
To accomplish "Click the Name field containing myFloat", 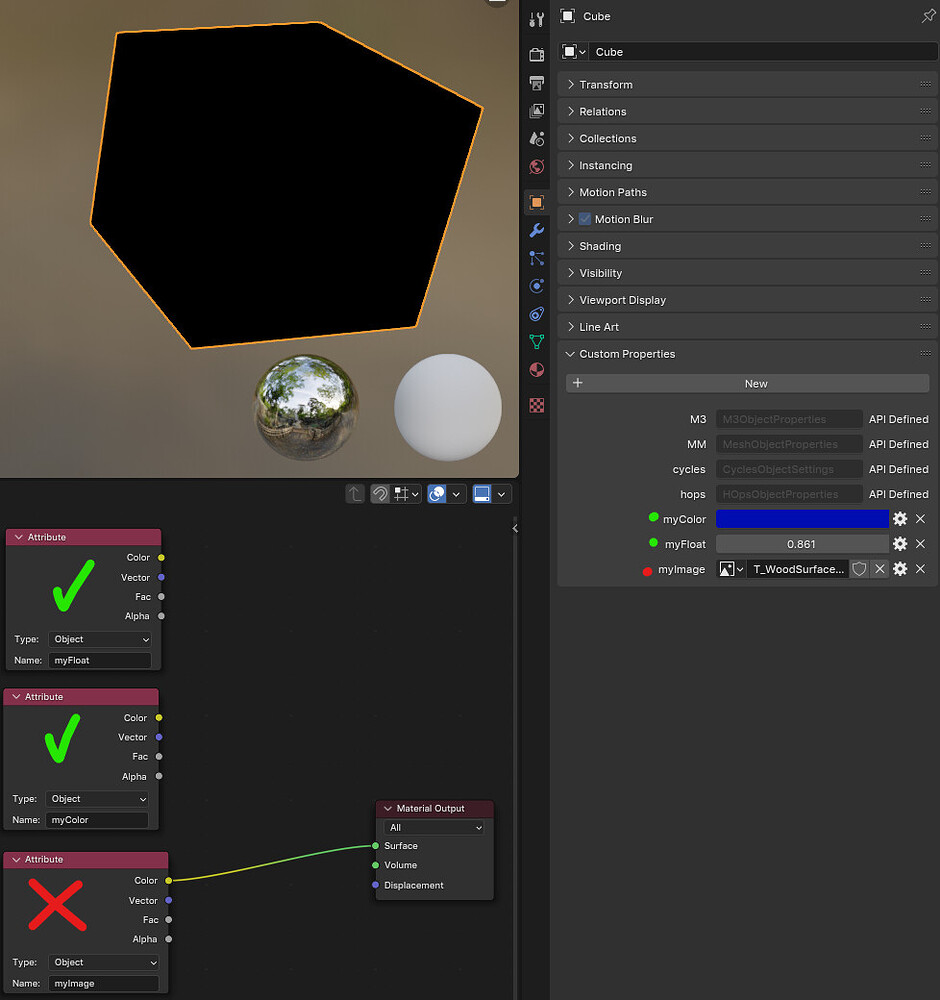I will point(99,660).
